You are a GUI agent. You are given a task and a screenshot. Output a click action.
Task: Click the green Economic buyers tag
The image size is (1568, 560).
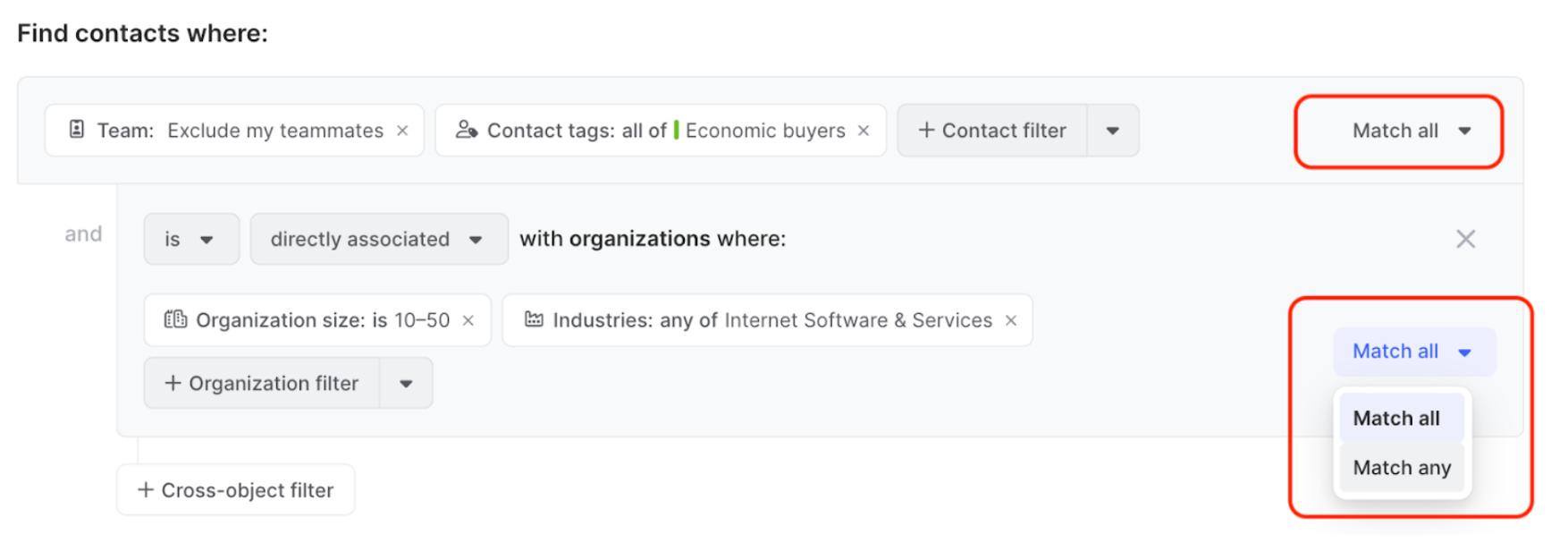[x=764, y=131]
